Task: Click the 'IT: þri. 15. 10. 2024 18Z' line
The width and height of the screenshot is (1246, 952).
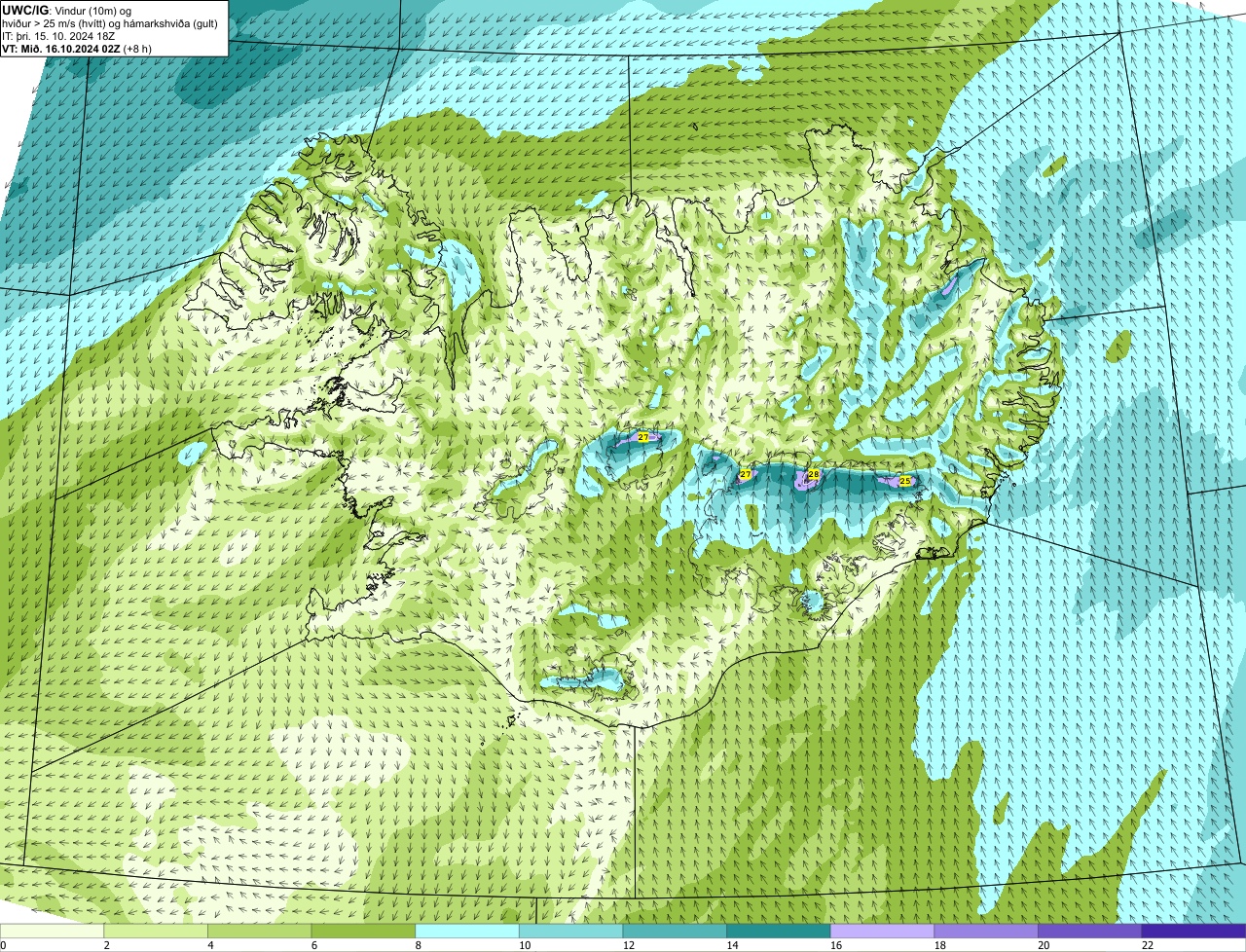Action: tap(59, 36)
